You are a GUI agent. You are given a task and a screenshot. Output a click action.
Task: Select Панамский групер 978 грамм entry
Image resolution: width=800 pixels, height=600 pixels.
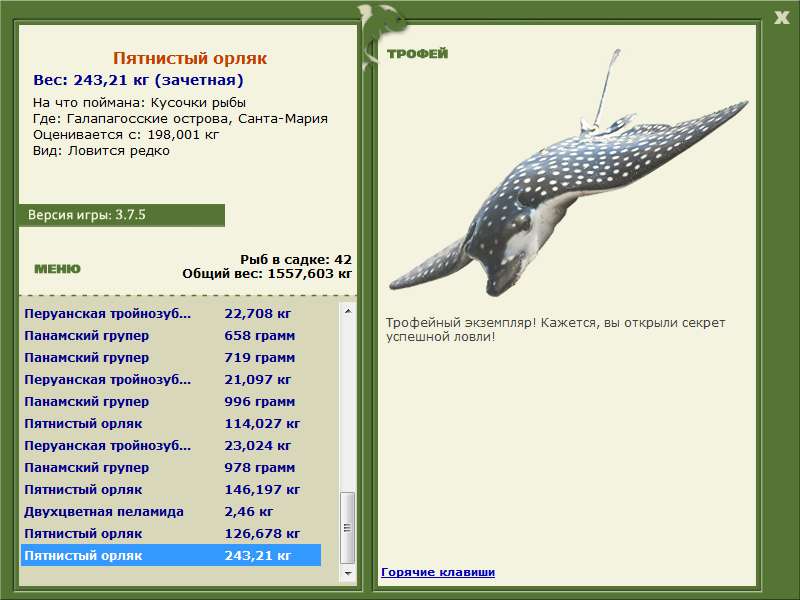pos(171,467)
